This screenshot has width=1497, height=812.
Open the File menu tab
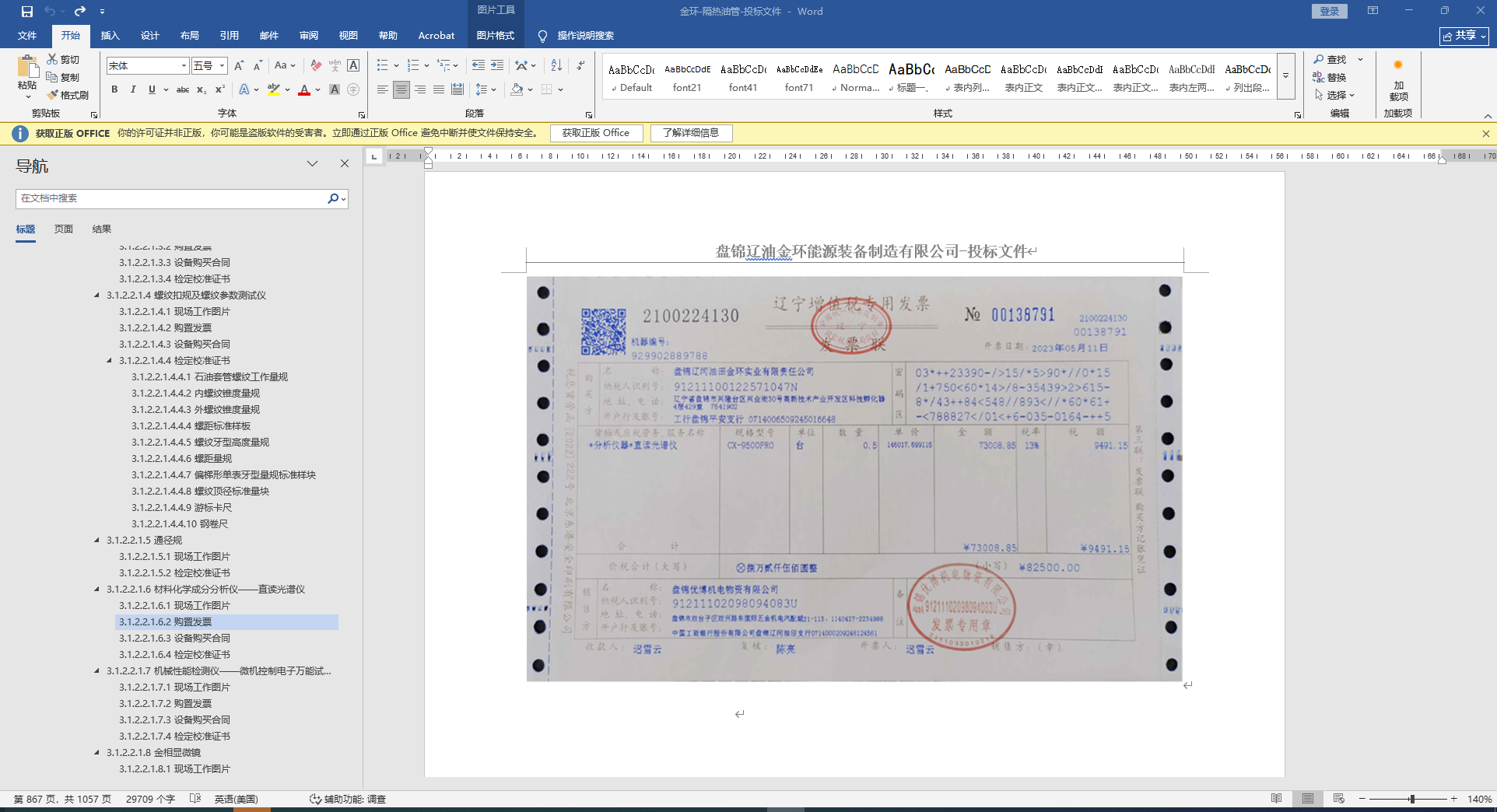point(27,36)
